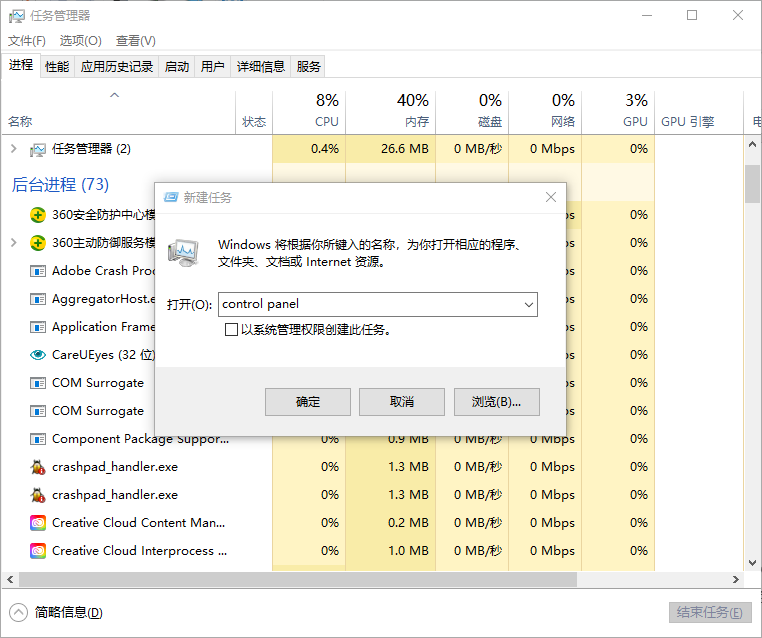Switch to the 详细信息 tab
This screenshot has height=638, width=762.
(260, 67)
